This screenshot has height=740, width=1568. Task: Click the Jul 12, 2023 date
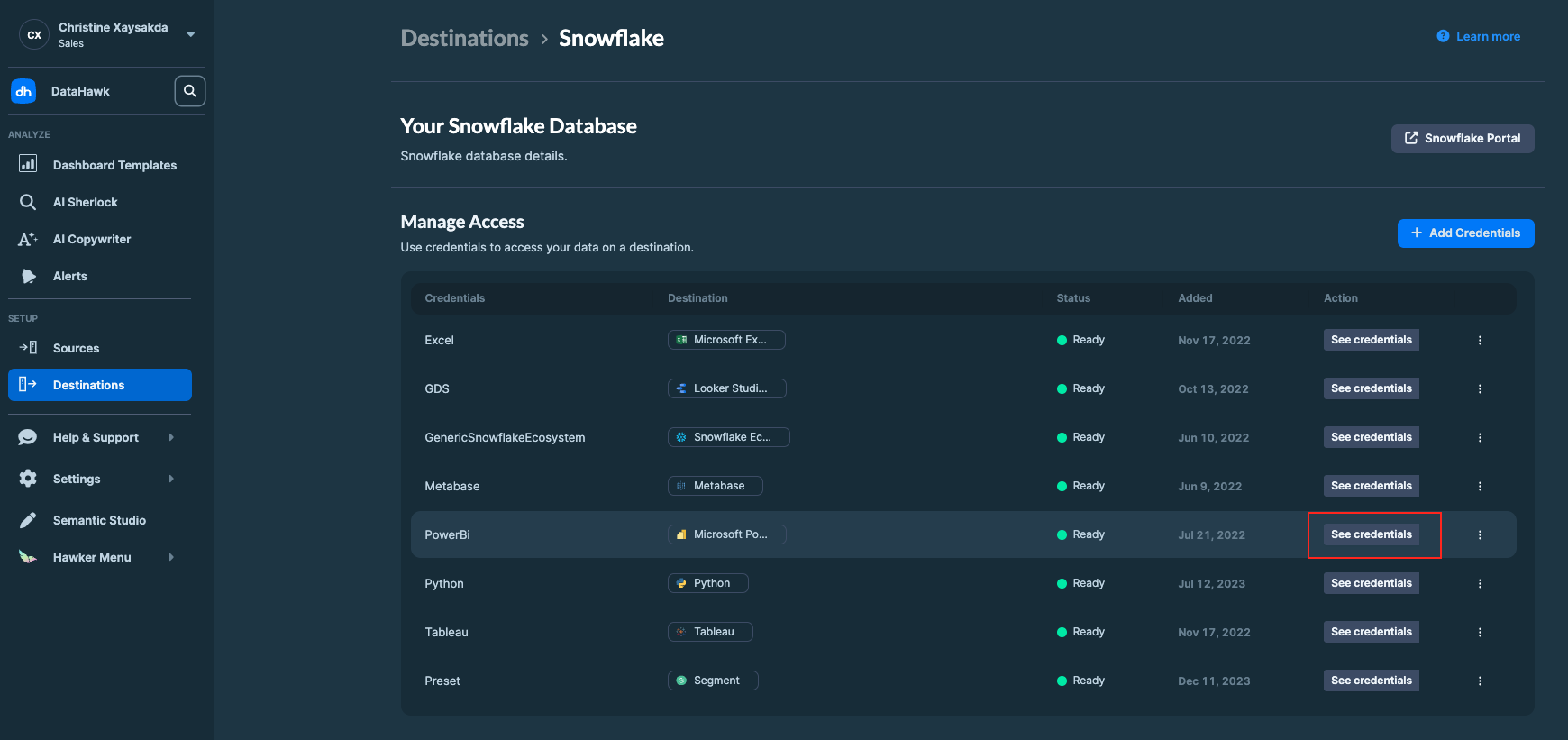(1211, 584)
